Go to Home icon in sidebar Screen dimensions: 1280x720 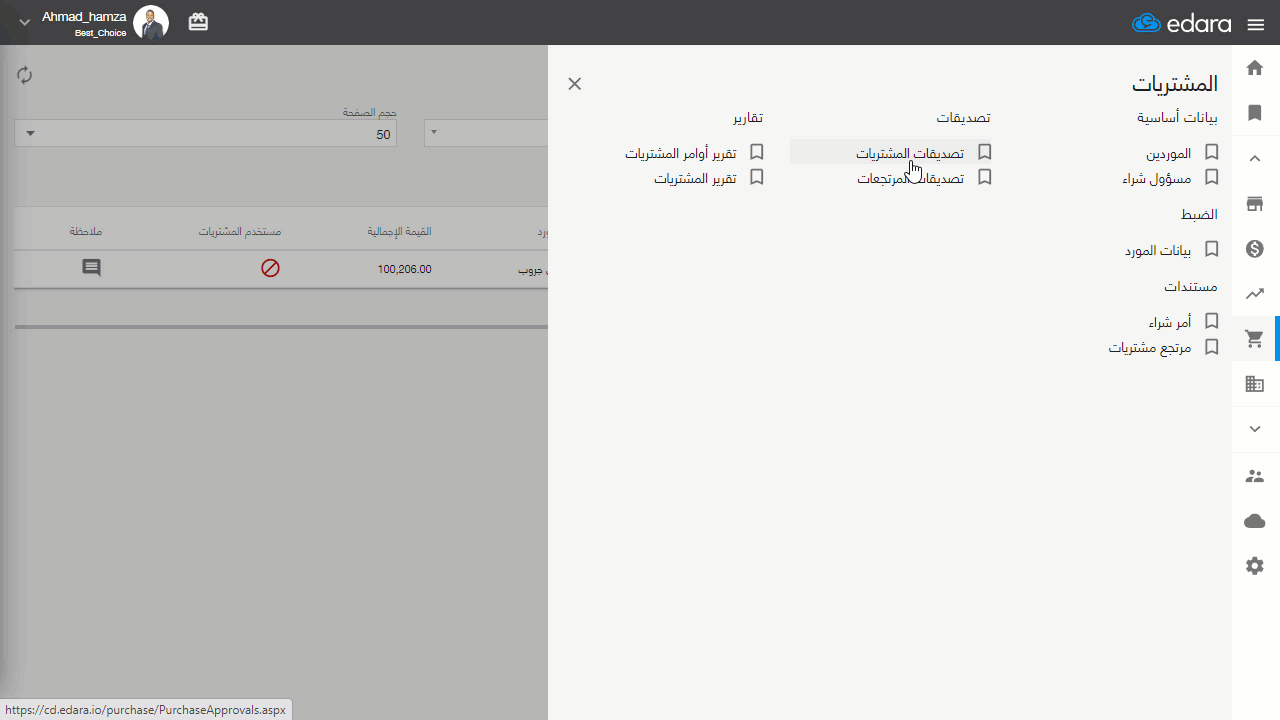(x=1255, y=68)
